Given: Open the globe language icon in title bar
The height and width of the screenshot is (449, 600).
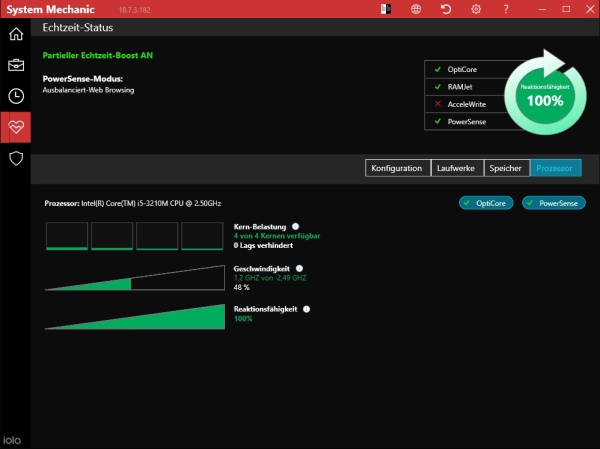Looking at the screenshot, I should pos(416,9).
